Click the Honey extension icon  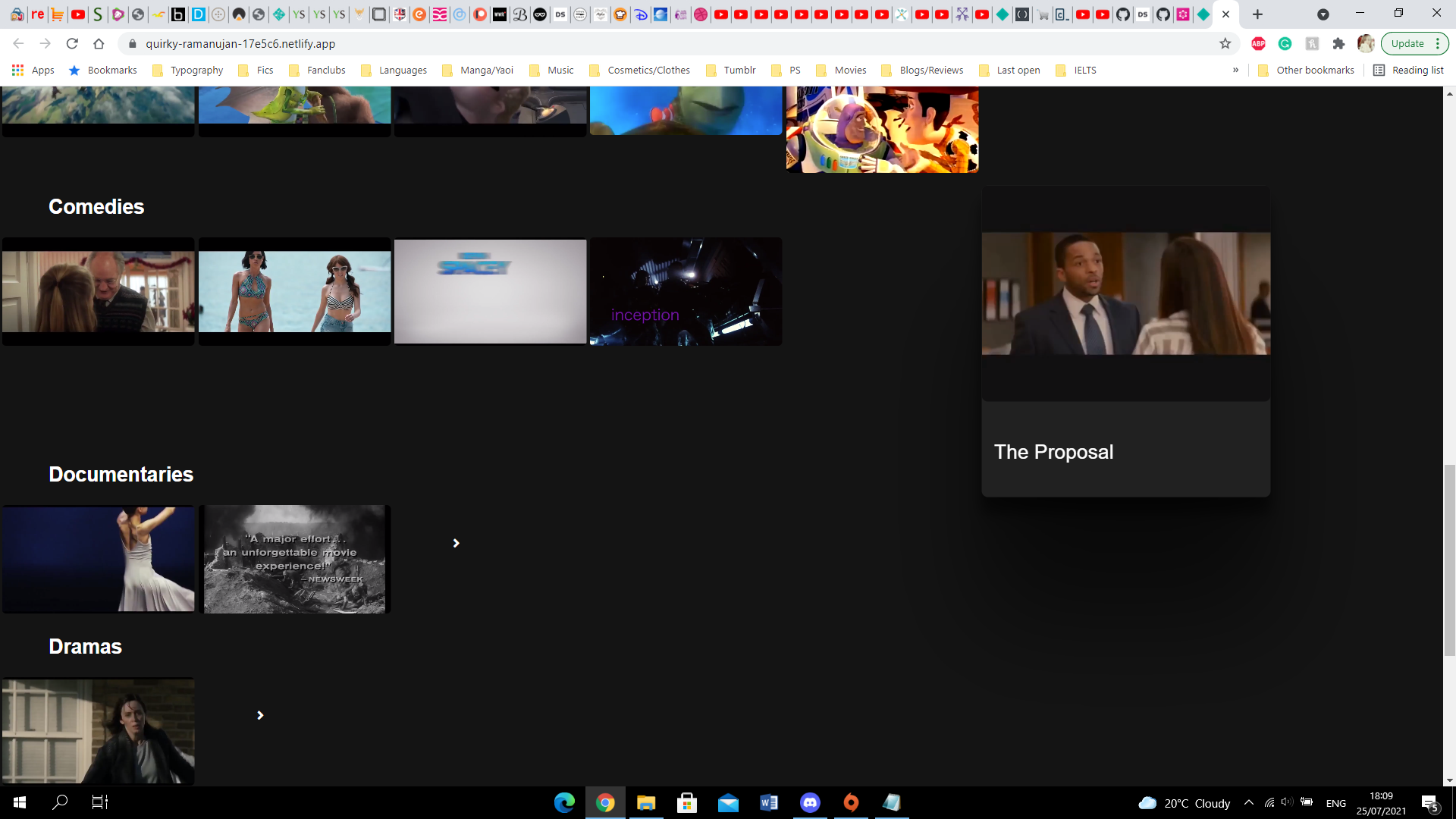(1313, 44)
